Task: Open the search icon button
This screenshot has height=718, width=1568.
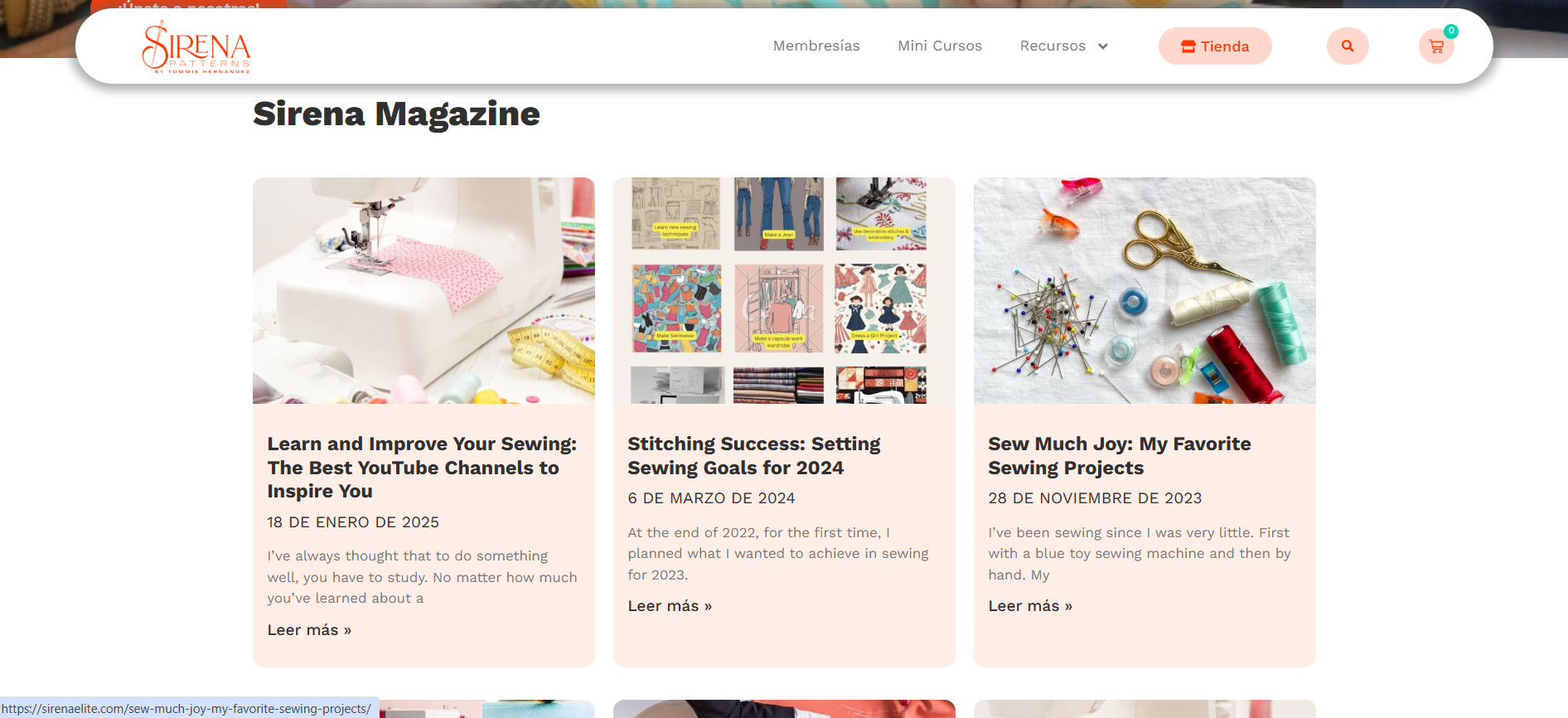Action: point(1348,46)
